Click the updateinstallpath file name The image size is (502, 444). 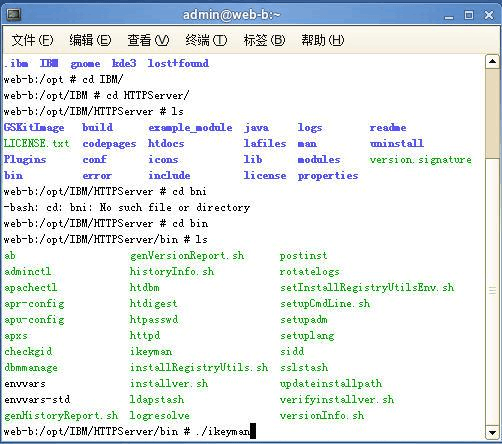[331, 384]
